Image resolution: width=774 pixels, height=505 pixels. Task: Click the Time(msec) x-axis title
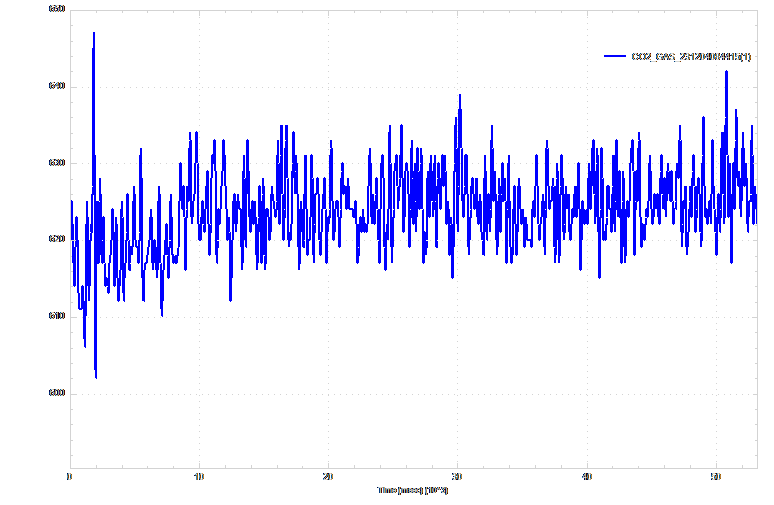click(412, 491)
